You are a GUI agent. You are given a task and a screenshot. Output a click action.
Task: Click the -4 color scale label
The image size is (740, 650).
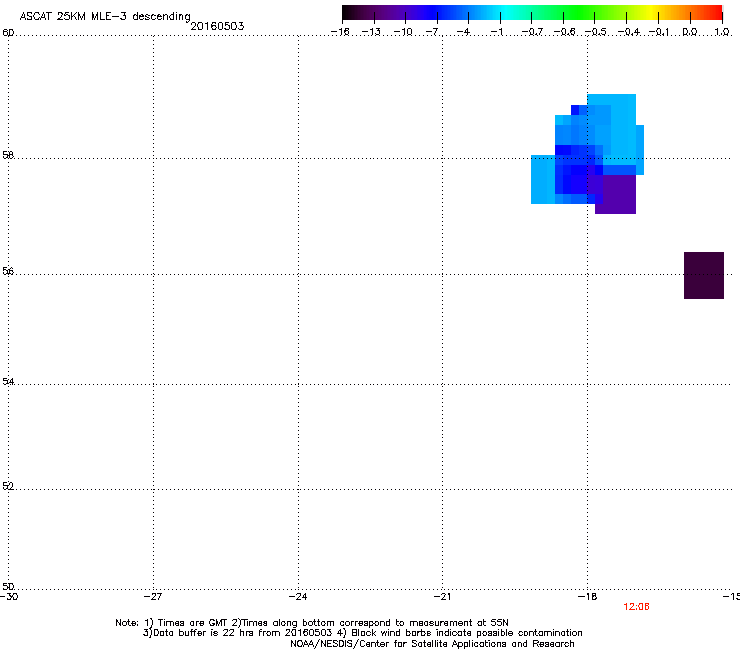pyautogui.click(x=465, y=32)
